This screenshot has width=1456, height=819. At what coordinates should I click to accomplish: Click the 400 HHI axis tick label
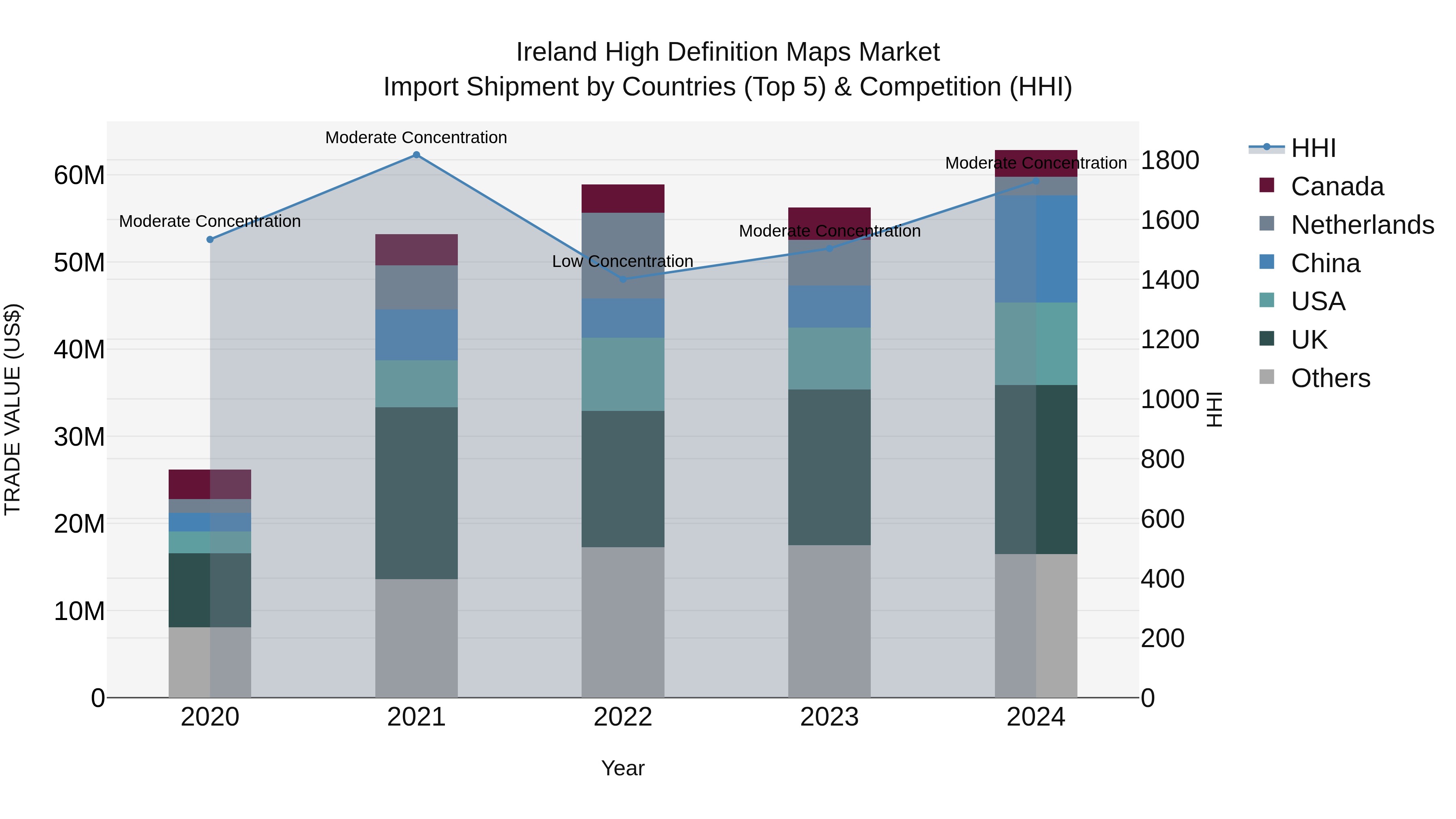pos(1163,579)
